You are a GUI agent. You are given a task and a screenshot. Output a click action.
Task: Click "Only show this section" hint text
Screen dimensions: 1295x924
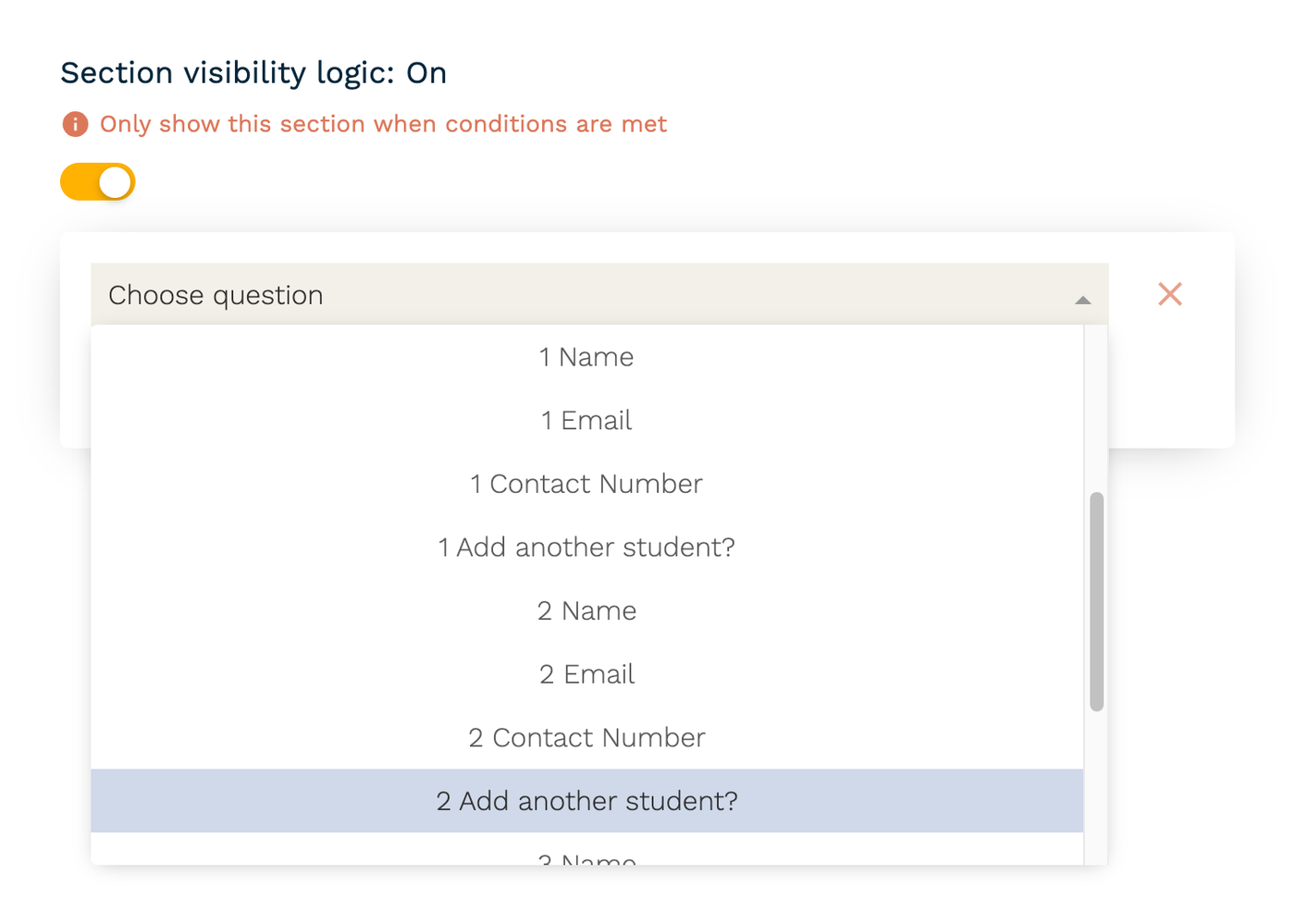click(383, 124)
